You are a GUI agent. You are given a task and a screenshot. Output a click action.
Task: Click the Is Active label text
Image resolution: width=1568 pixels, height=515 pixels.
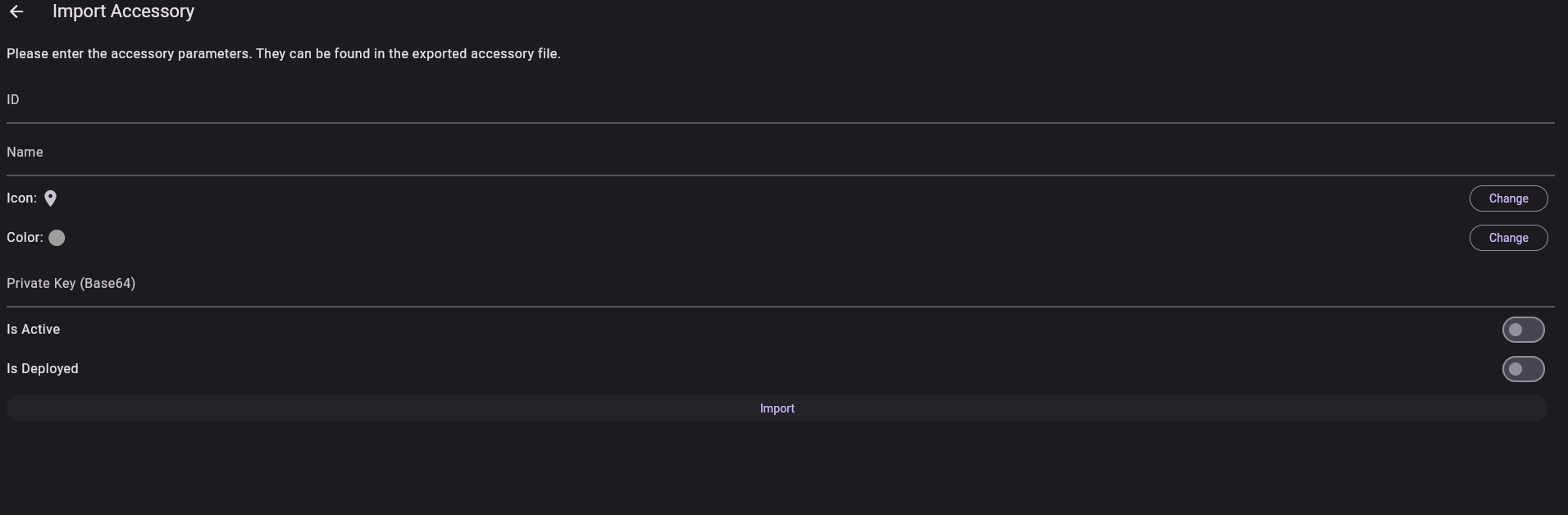(x=34, y=329)
